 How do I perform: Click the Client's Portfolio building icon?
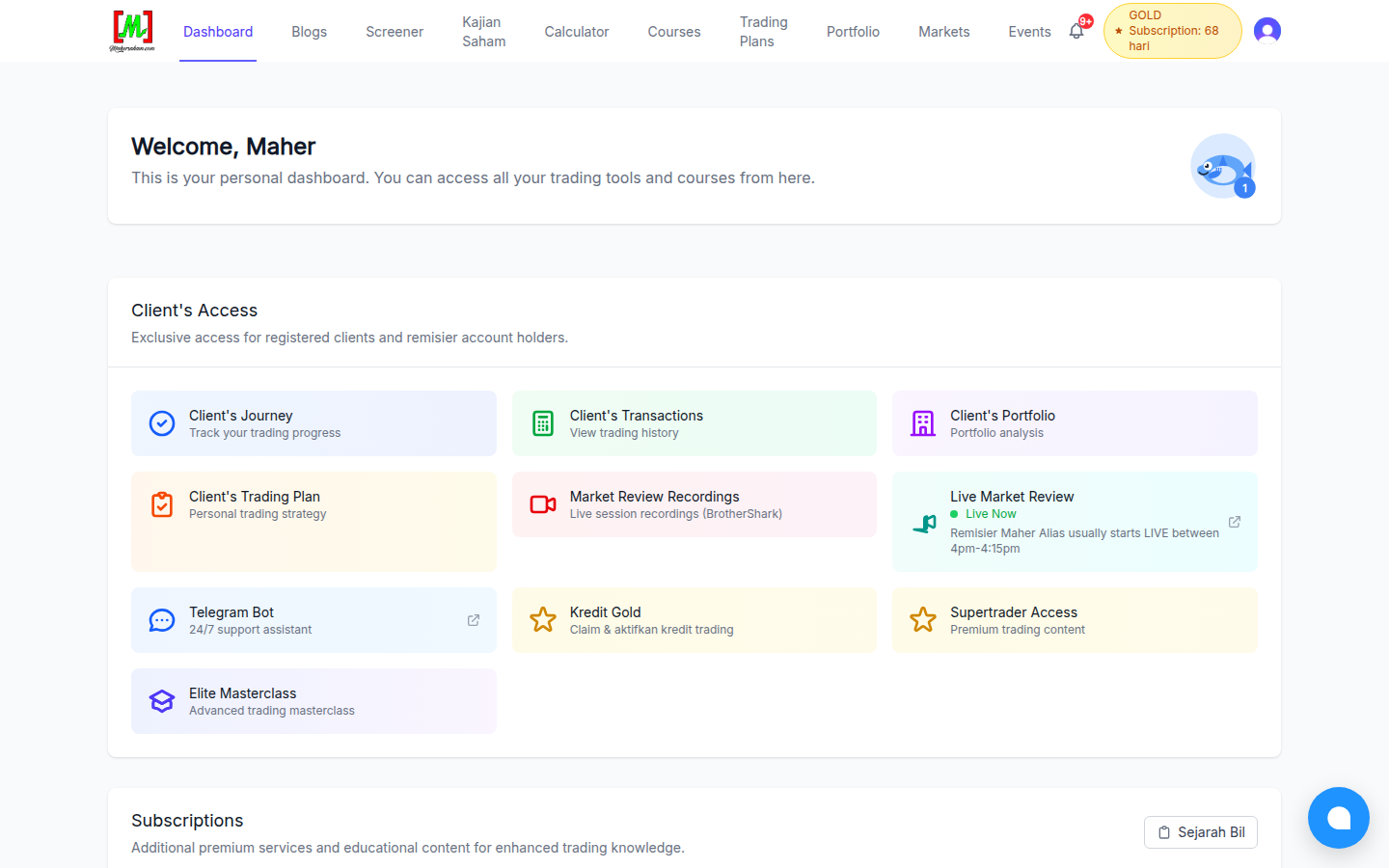pyautogui.click(x=923, y=423)
